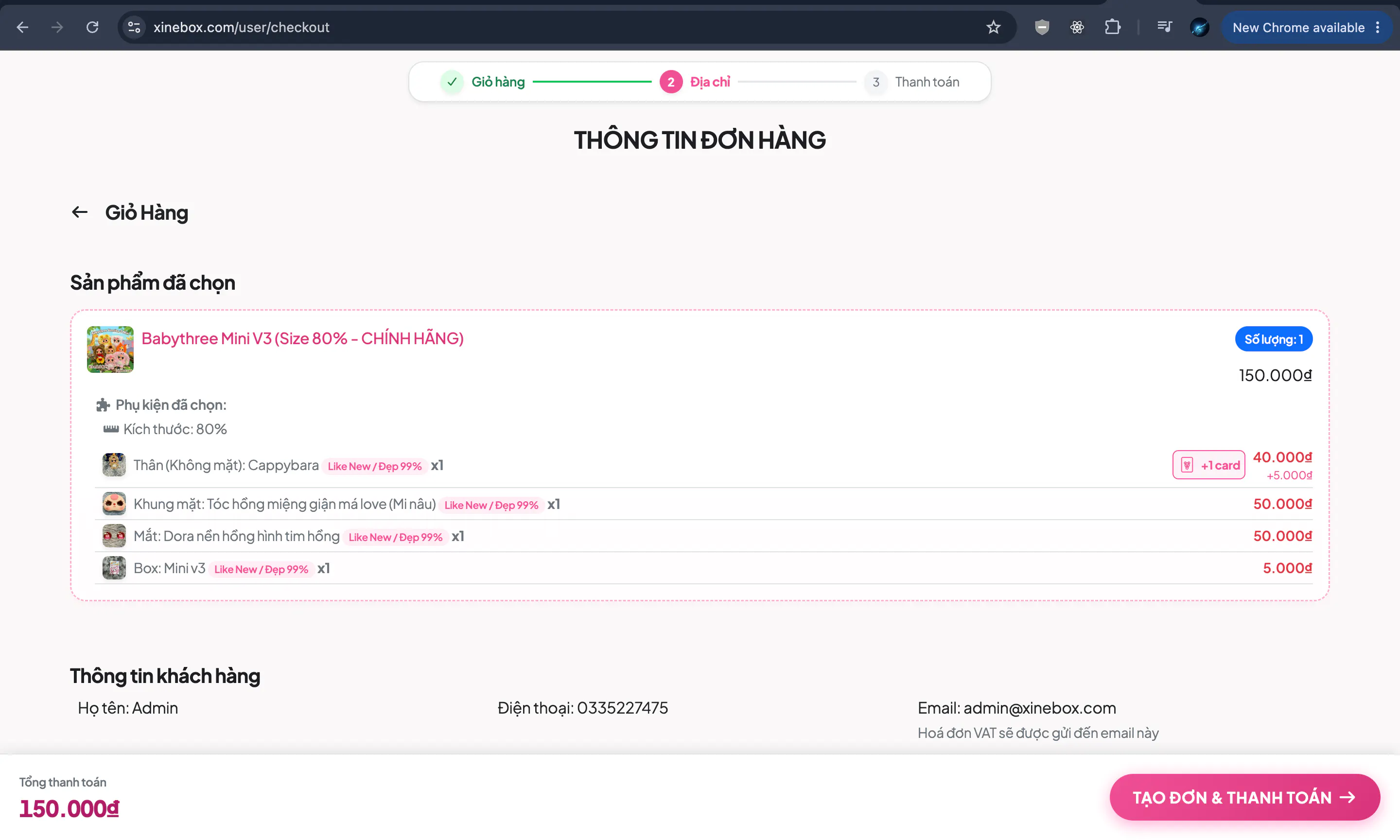This screenshot has width=1400, height=840.
Task: Click the Like New badge on Khung mặt row
Action: [491, 506]
